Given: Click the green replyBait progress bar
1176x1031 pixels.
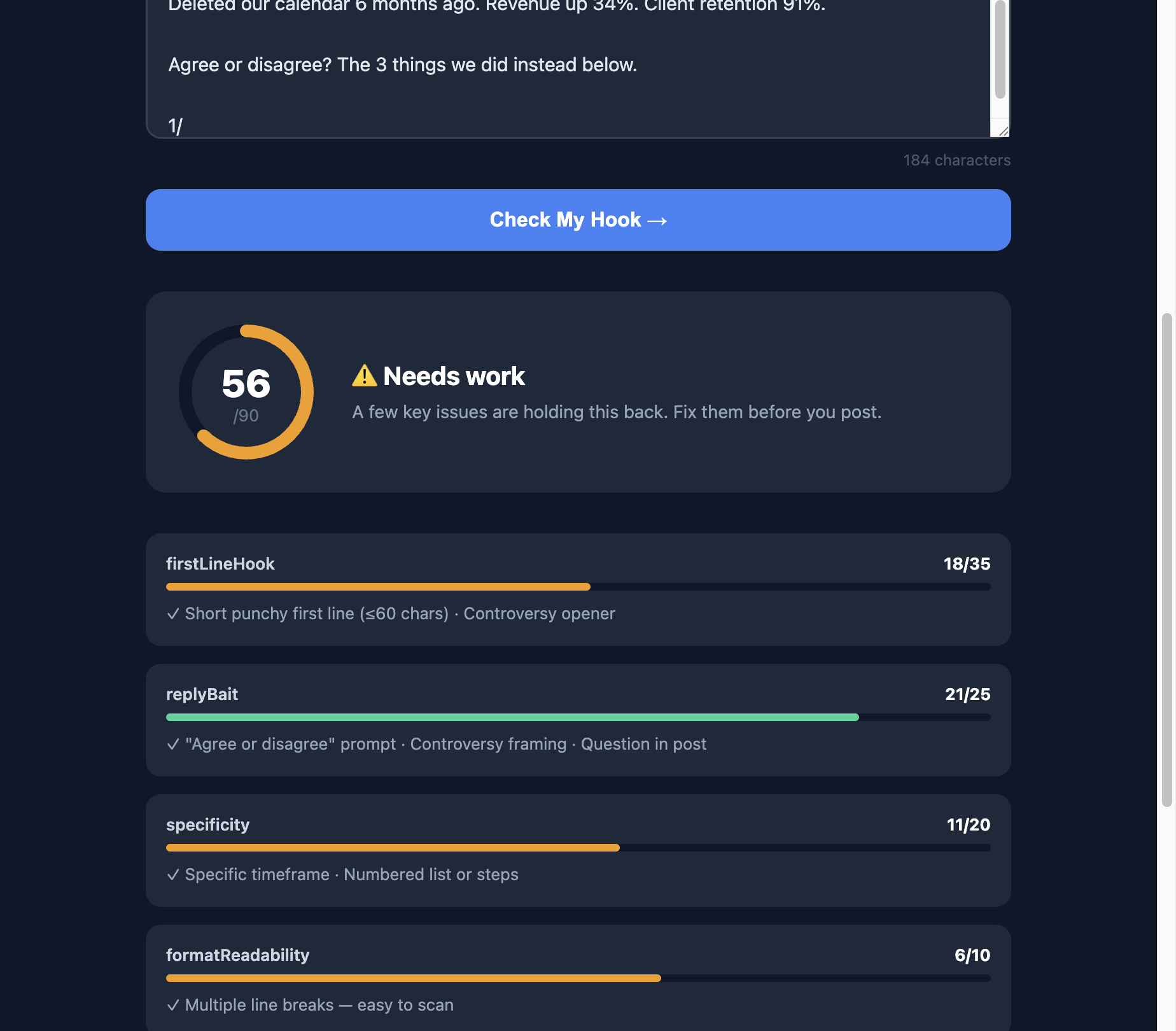Looking at the screenshot, I should [x=512, y=717].
